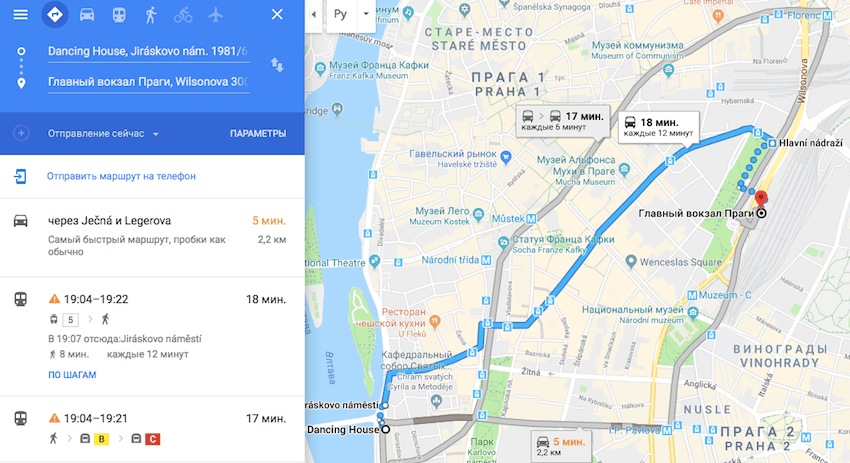Click 'Отправить маршрут на телефон' link
Viewport: 850px width, 463px height.
point(121,176)
